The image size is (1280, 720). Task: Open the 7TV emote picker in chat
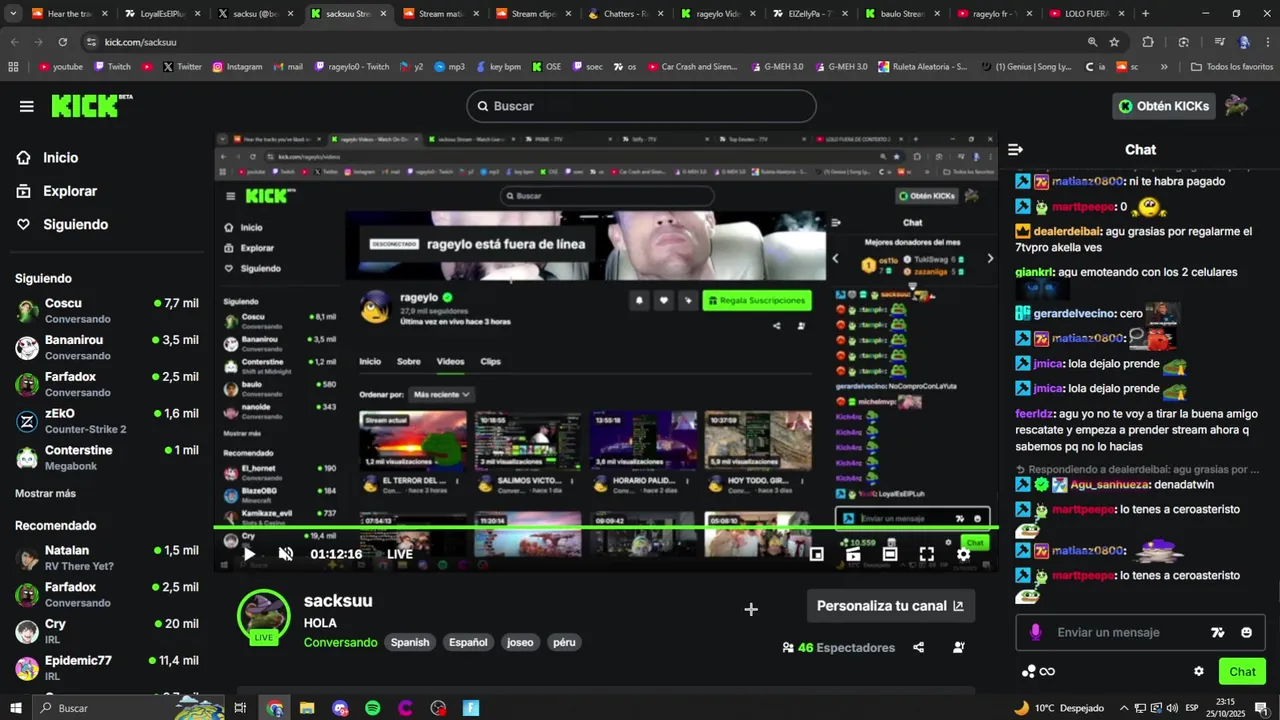pyautogui.click(x=1217, y=632)
